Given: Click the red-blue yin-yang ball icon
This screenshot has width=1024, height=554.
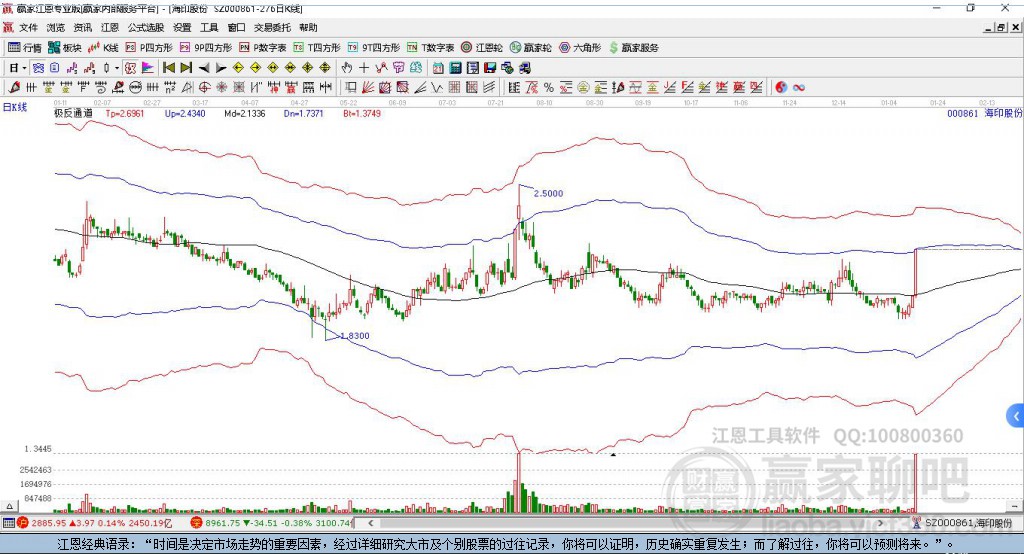Looking at the screenshot, I should (x=780, y=88).
